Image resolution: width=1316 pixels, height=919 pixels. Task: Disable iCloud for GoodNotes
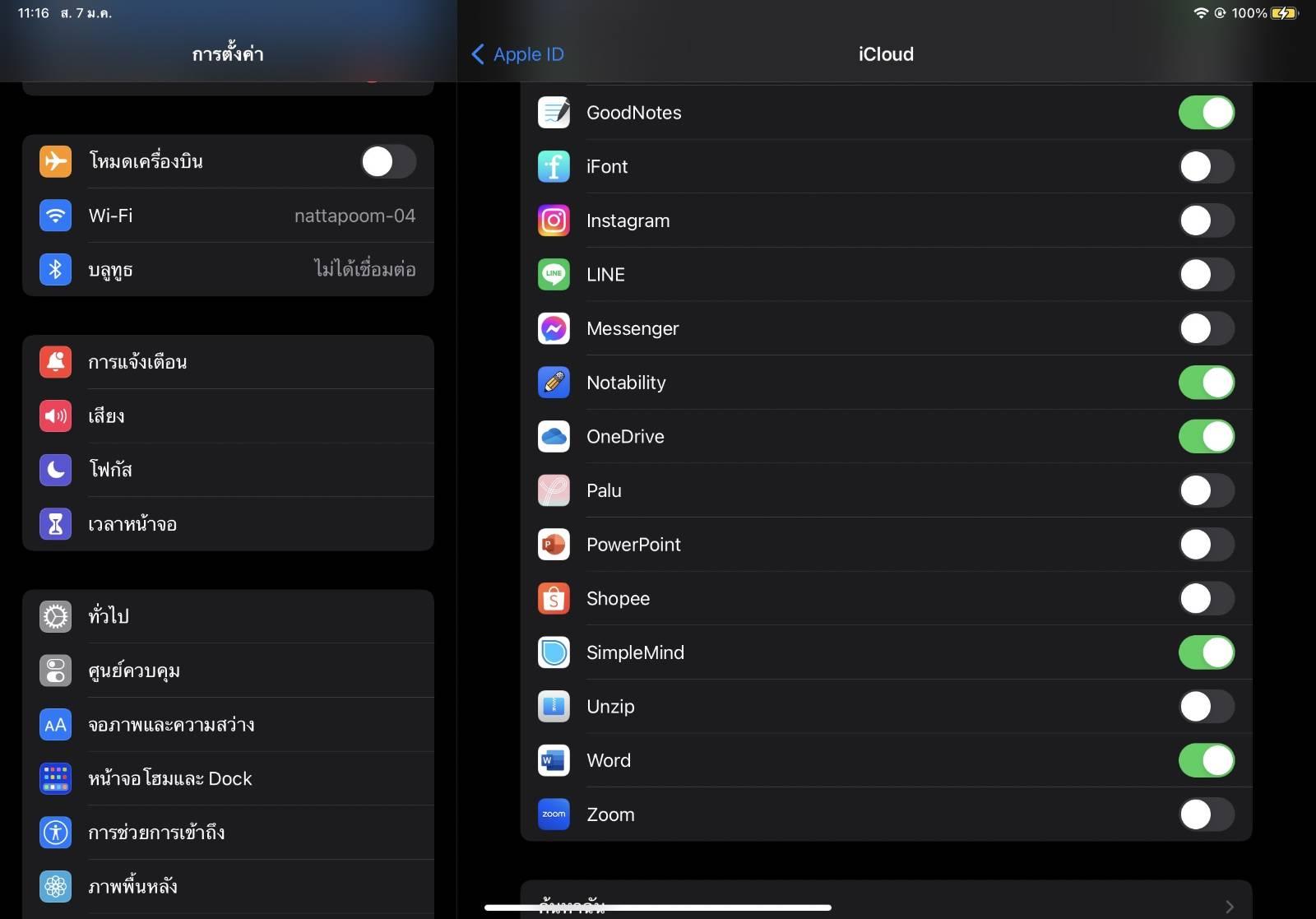tap(1207, 113)
